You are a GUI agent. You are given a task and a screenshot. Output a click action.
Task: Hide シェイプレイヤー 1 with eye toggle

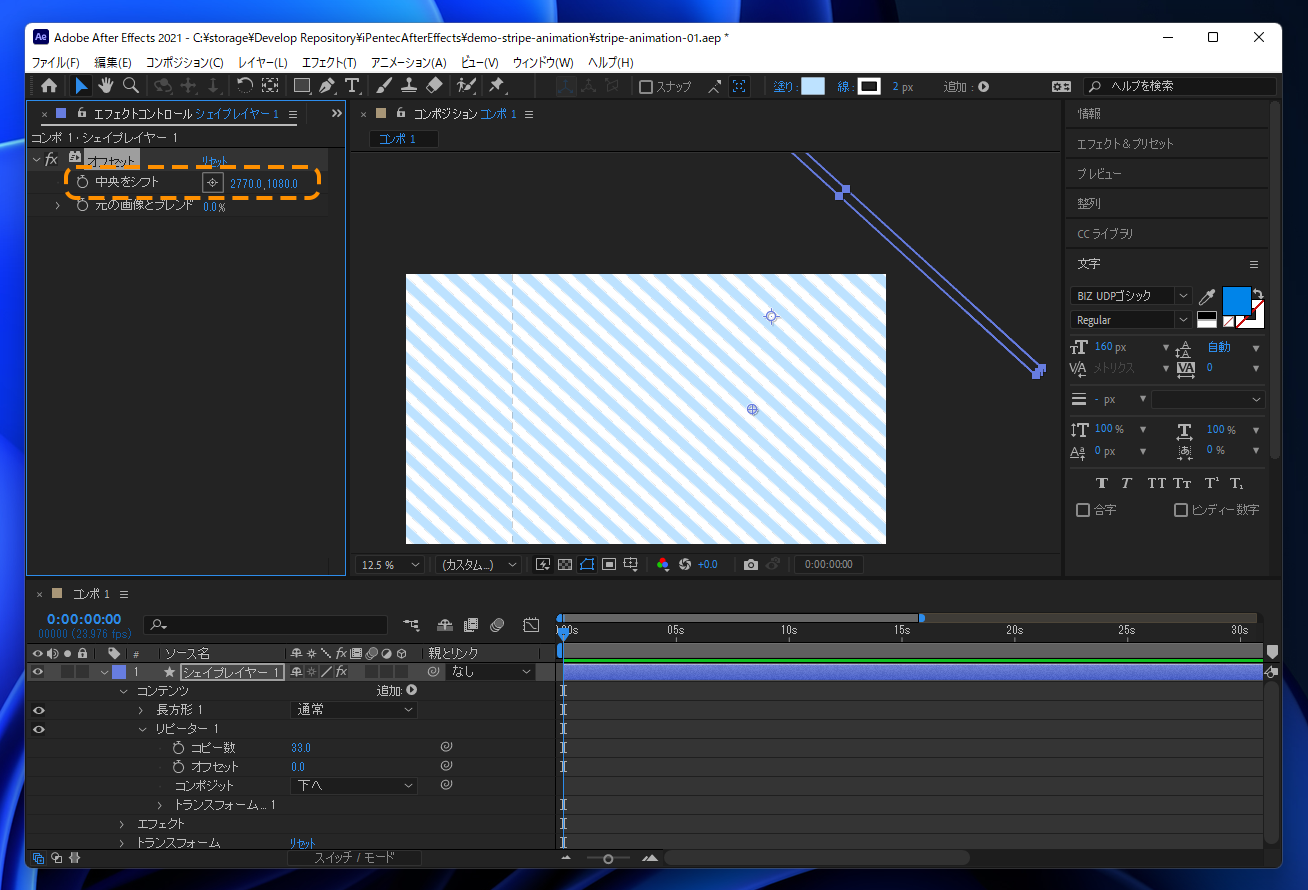pos(37,672)
